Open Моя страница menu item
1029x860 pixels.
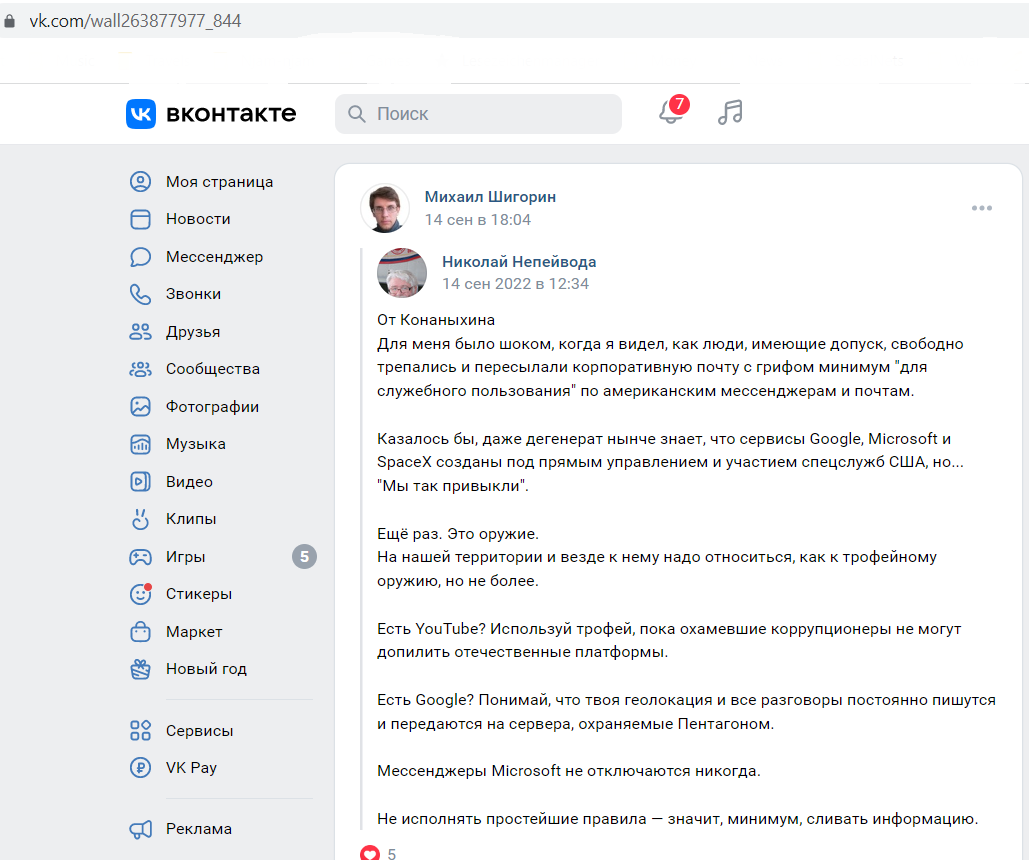pos(219,182)
